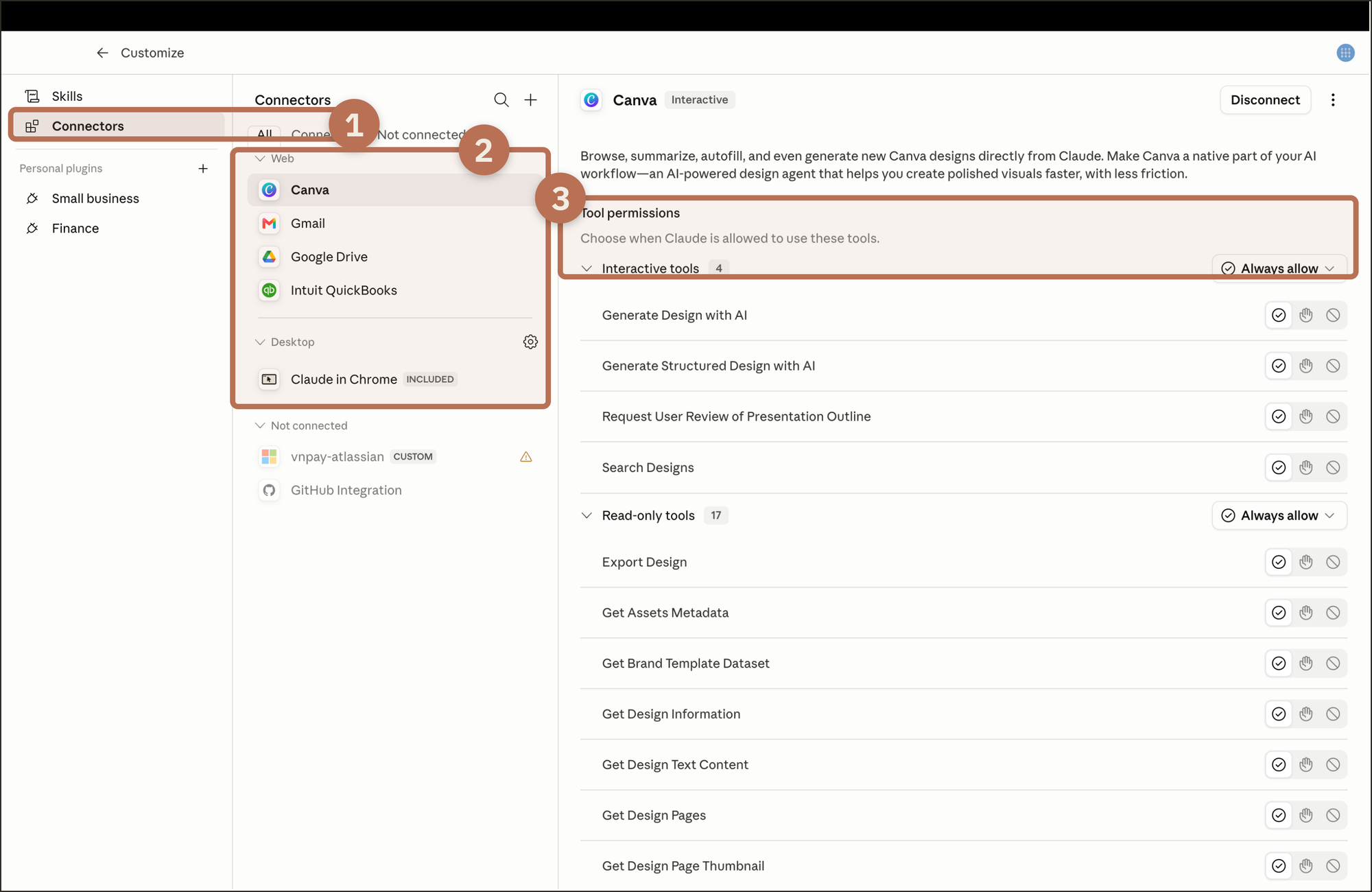Open the Finance plugin
Viewport: 1372px width, 892px height.
(x=75, y=228)
